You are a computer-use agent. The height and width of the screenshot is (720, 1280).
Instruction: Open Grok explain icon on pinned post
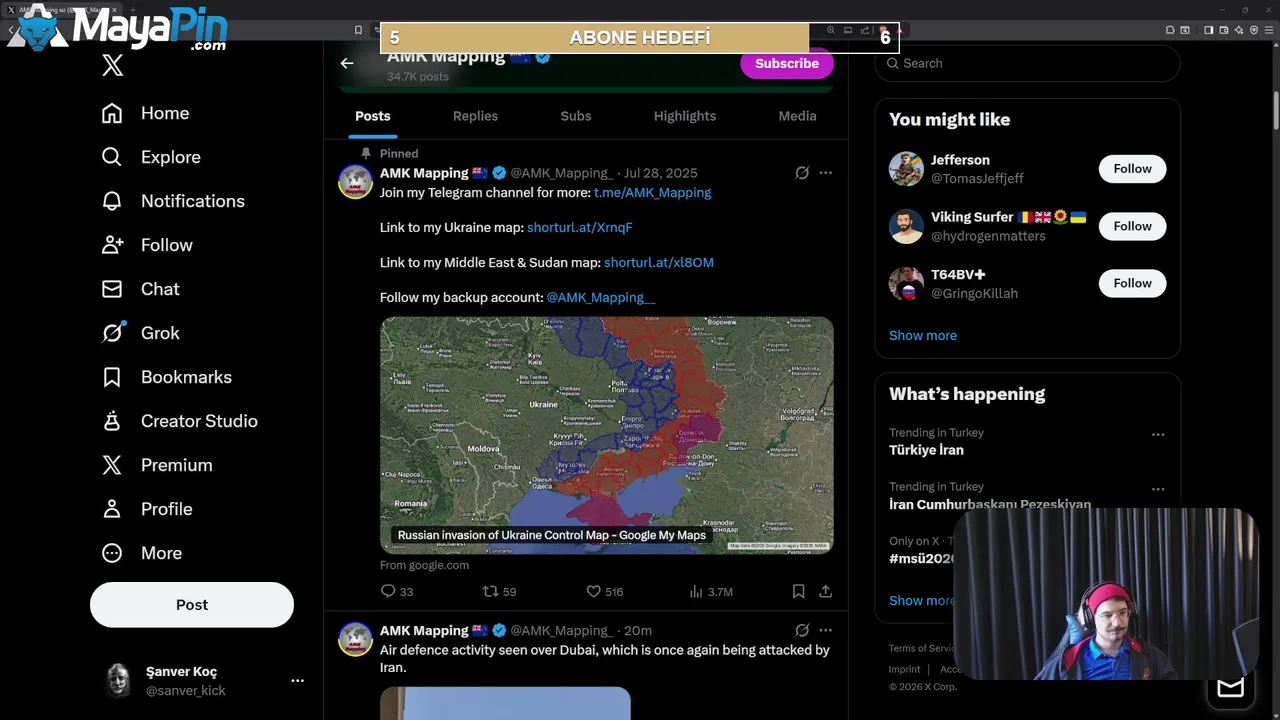(802, 173)
